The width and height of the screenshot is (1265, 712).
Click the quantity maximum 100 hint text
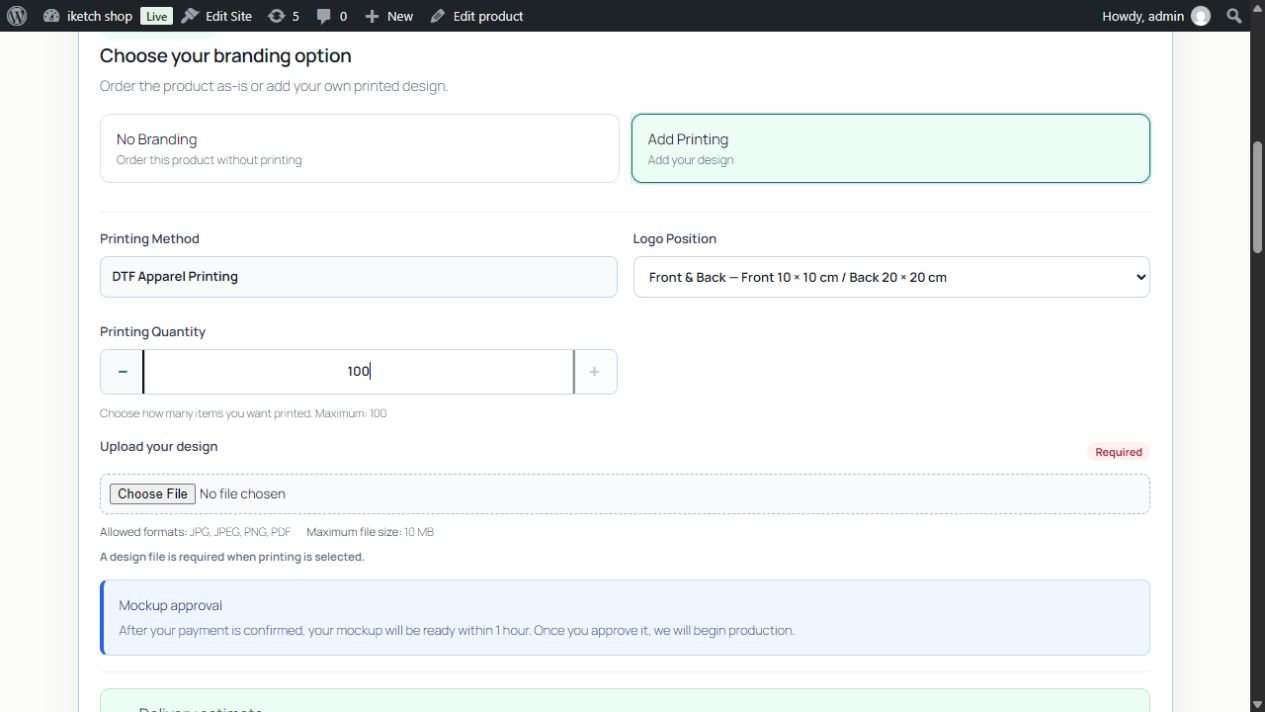click(243, 413)
